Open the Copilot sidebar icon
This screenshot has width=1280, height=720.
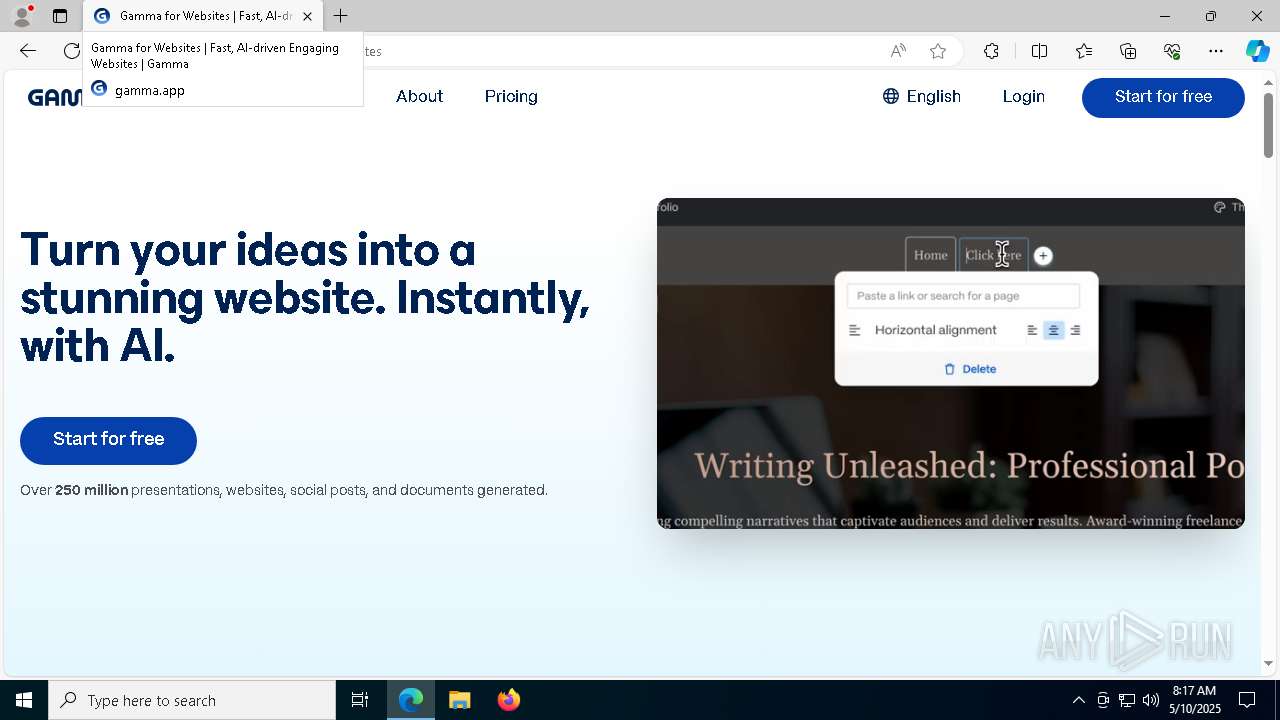pyautogui.click(x=1258, y=51)
